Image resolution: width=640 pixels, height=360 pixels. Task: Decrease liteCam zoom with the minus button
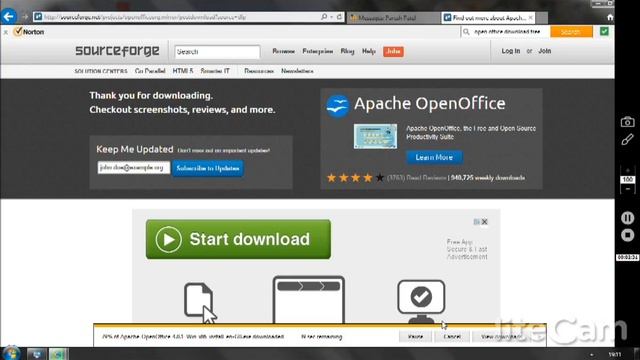627,189
